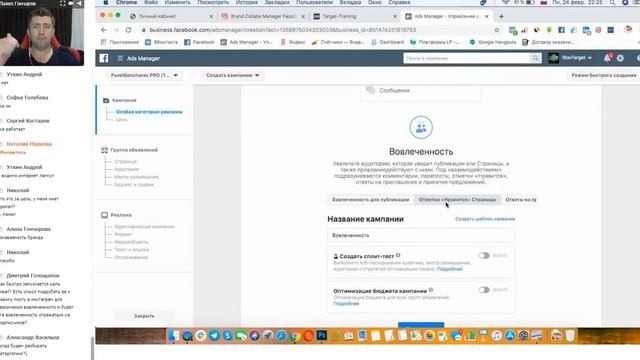Open Google Chrome from the Dock

[x=295, y=336]
